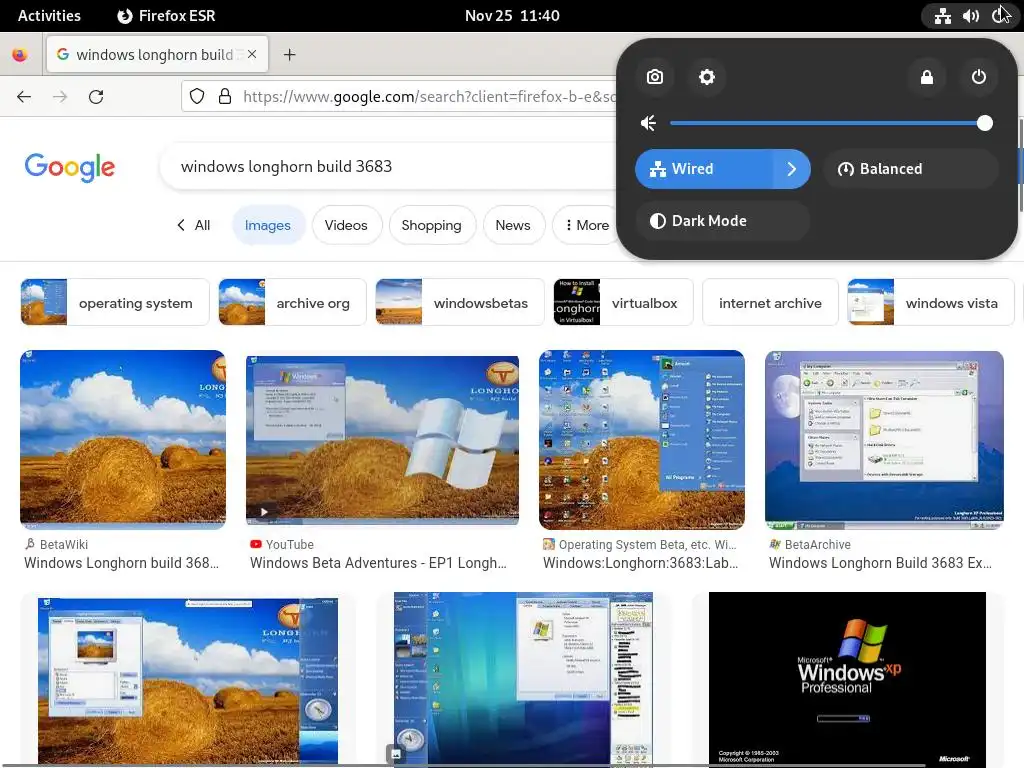Screen dimensions: 1024x768
Task: Filter images by windows vista chip
Action: tap(931, 302)
